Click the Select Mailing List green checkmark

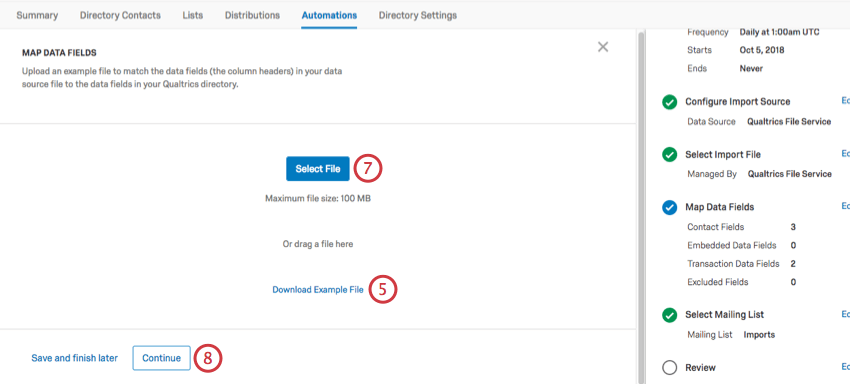[x=669, y=315]
